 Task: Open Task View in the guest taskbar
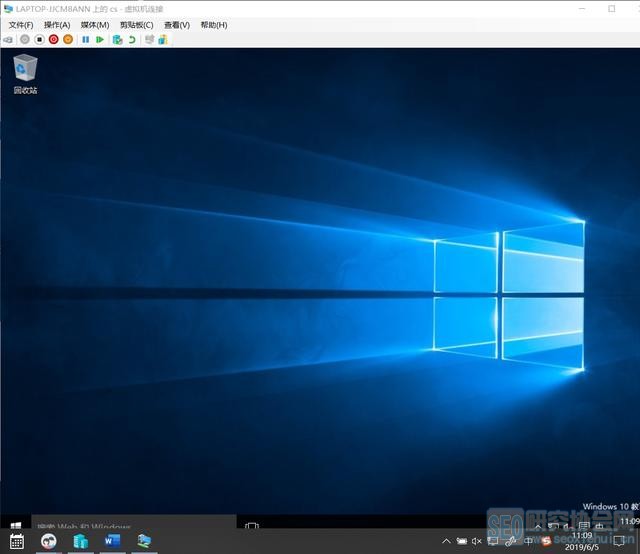click(251, 525)
